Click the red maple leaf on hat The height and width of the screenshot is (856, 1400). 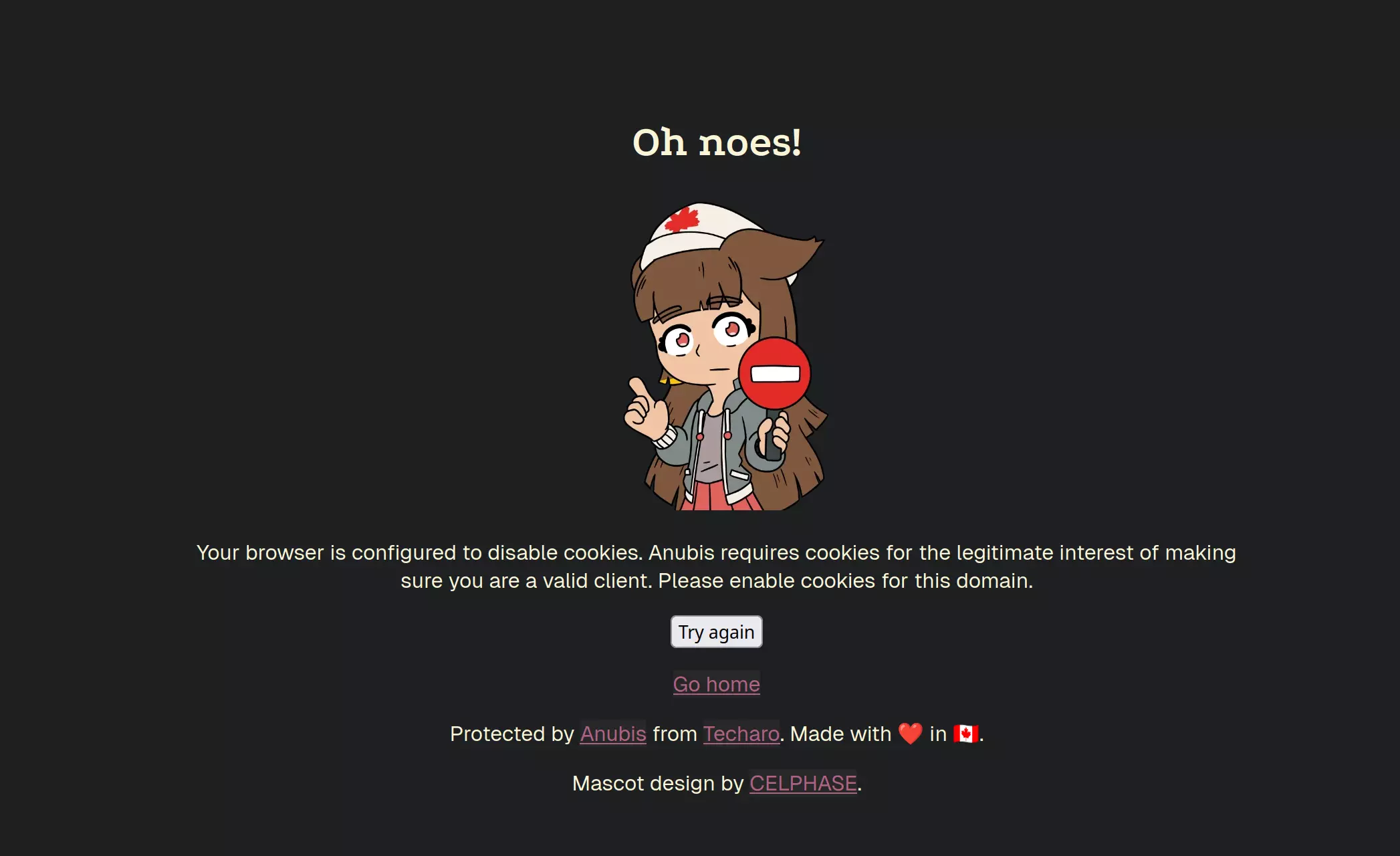tap(682, 219)
